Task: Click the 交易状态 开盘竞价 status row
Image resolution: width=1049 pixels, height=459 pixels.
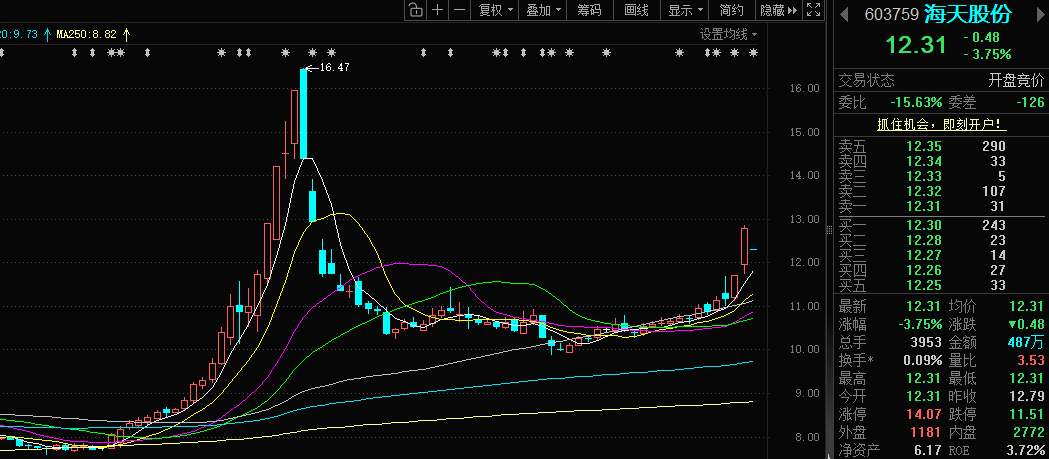Action: coord(941,81)
